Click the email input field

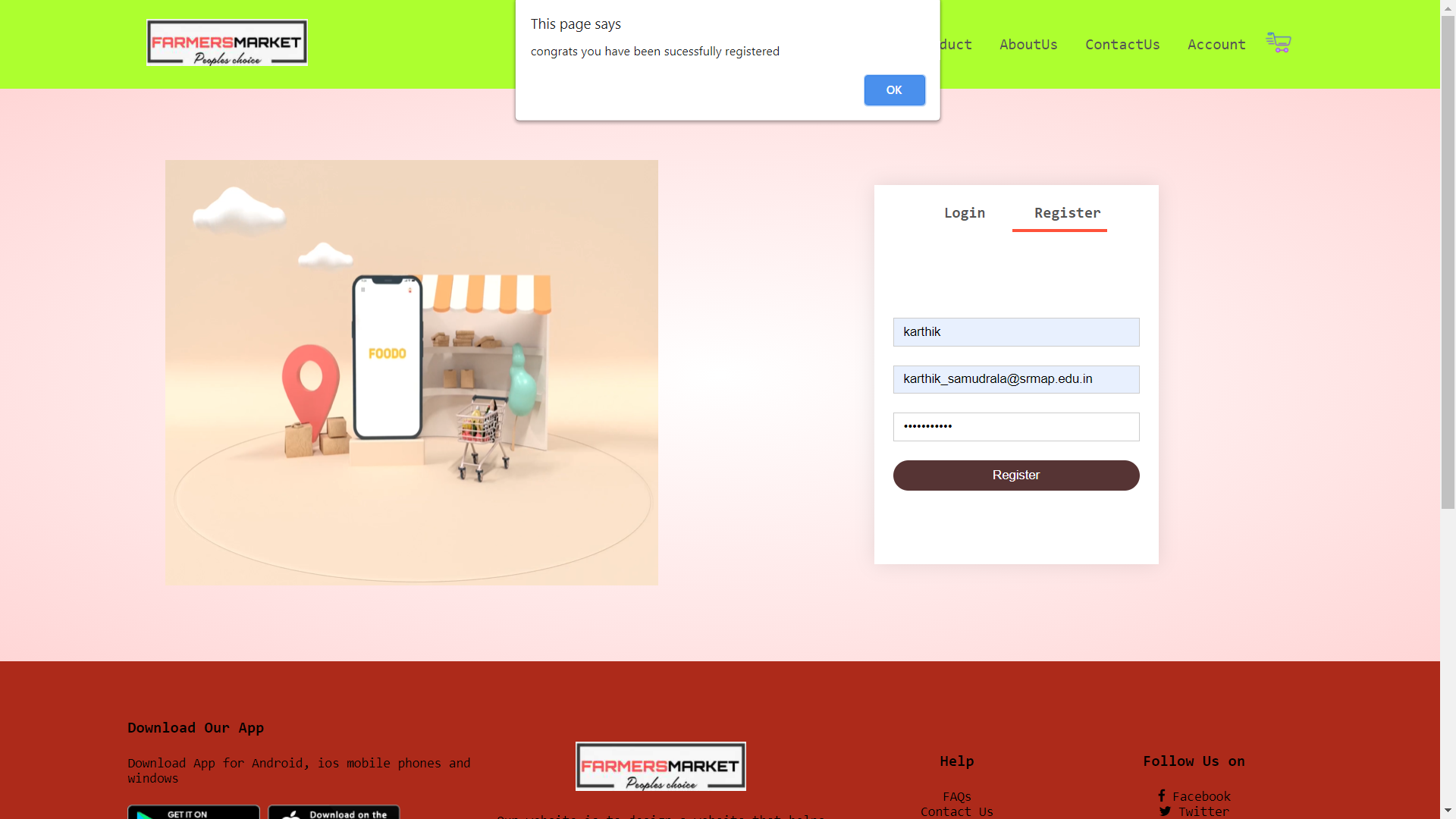pyautogui.click(x=1015, y=379)
